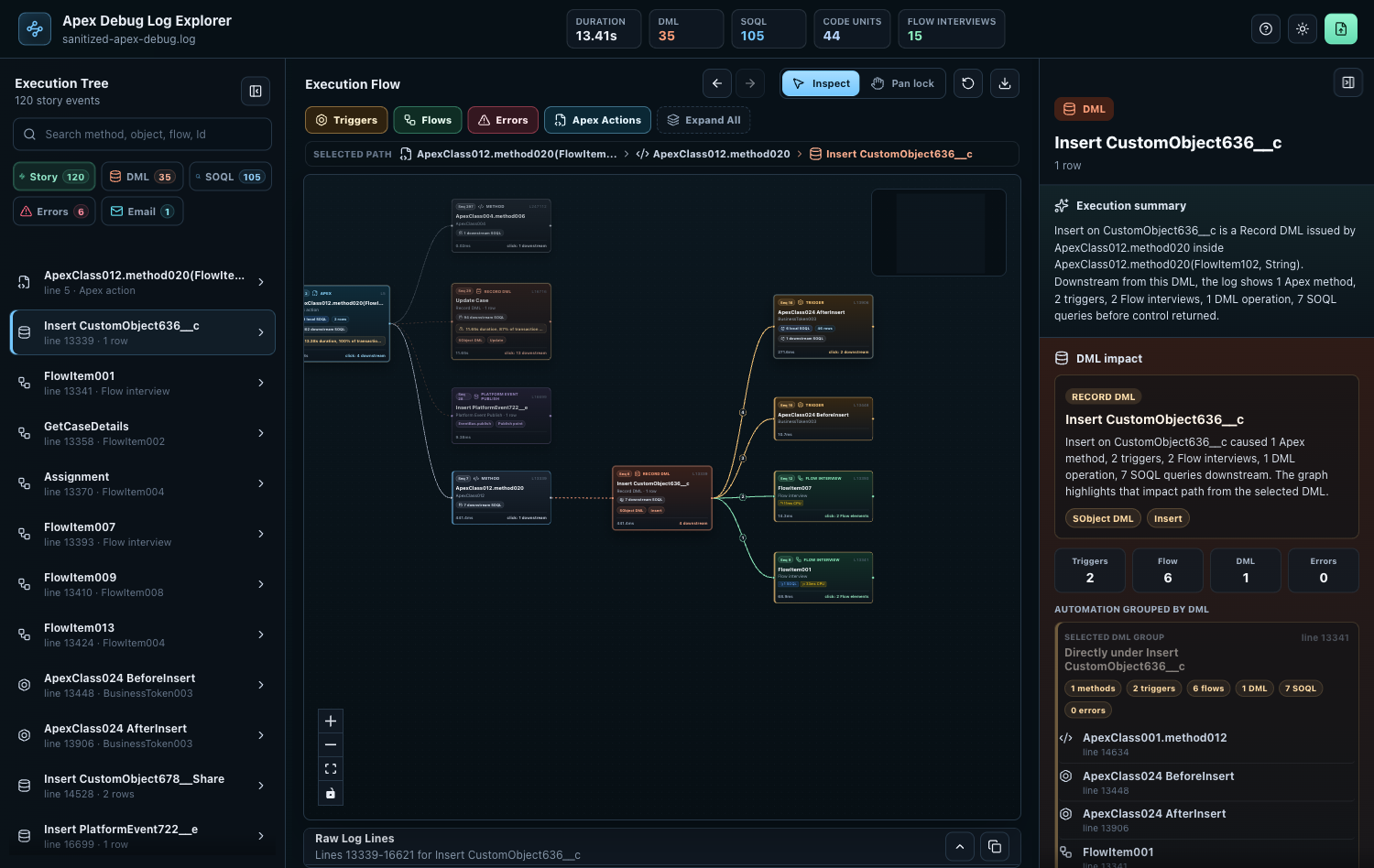Click the 2 triggers badge

[1154, 689]
